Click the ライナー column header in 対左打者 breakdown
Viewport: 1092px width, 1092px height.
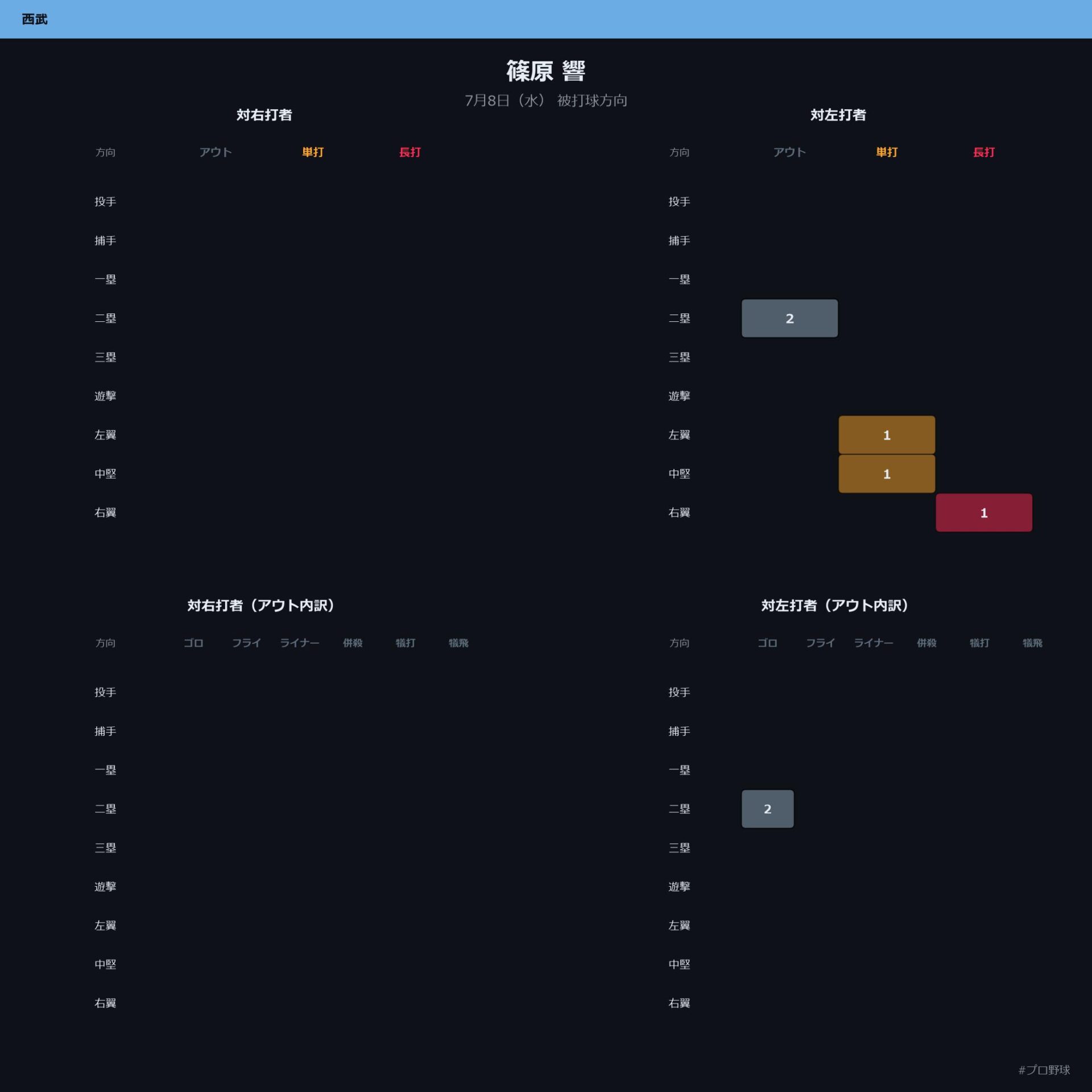pos(874,643)
